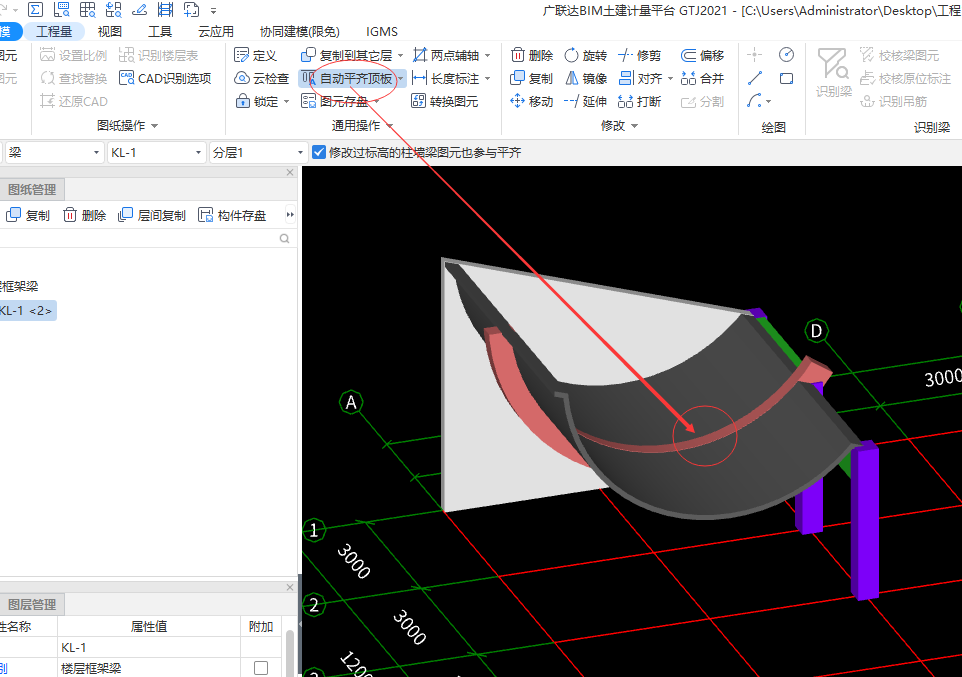Image resolution: width=962 pixels, height=677 pixels.
Task: Select the 打断 break tool
Action: 640,101
